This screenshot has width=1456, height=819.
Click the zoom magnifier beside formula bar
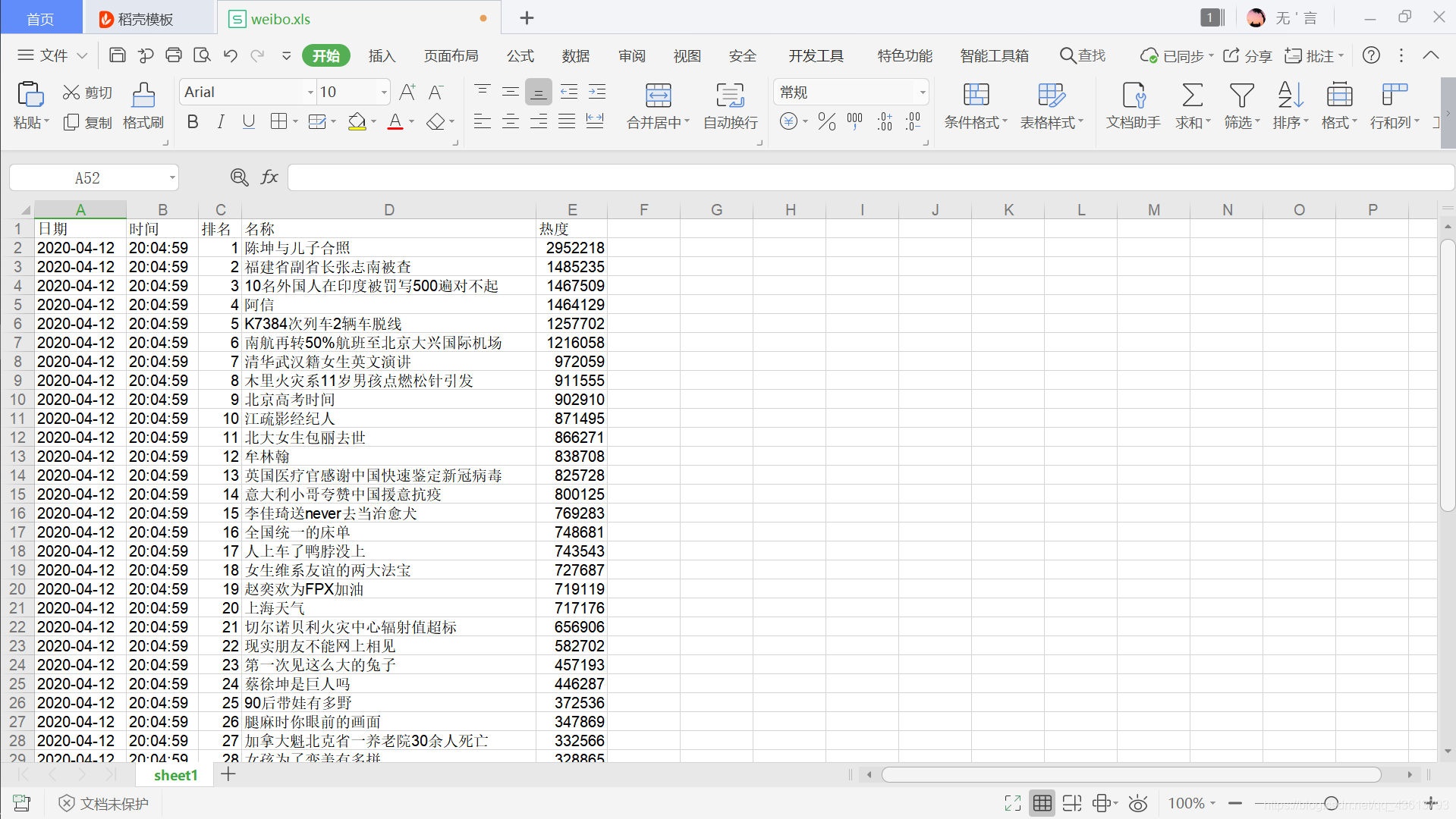239,177
